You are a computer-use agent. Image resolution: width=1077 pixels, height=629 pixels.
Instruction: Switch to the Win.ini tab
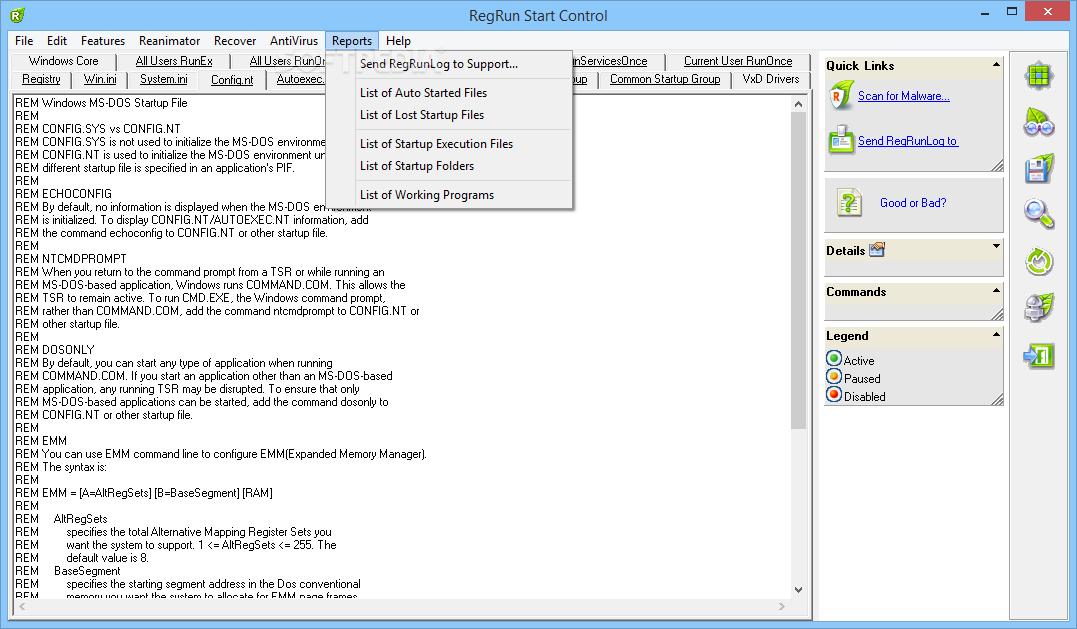(100, 79)
